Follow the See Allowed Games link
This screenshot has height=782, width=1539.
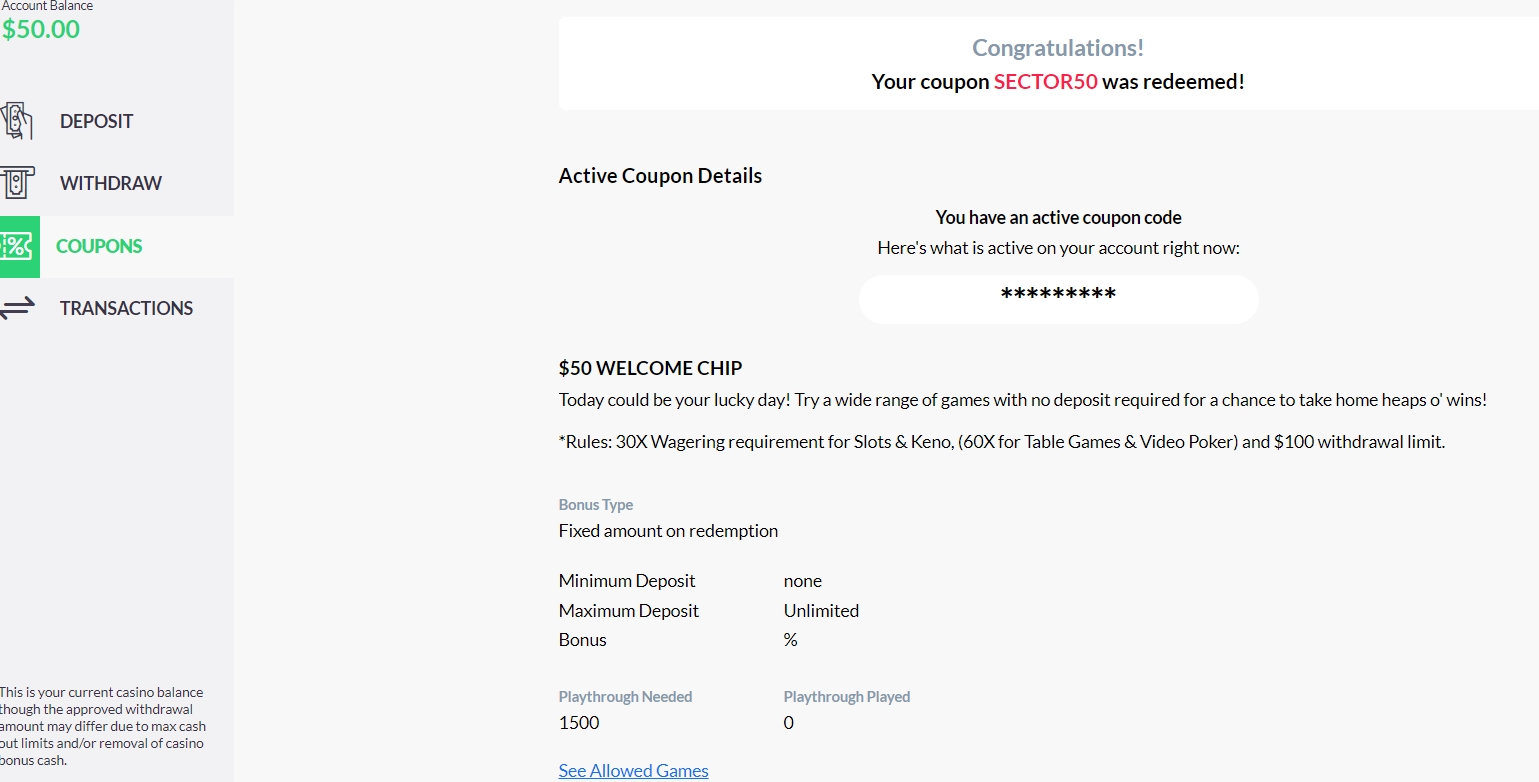(x=633, y=770)
